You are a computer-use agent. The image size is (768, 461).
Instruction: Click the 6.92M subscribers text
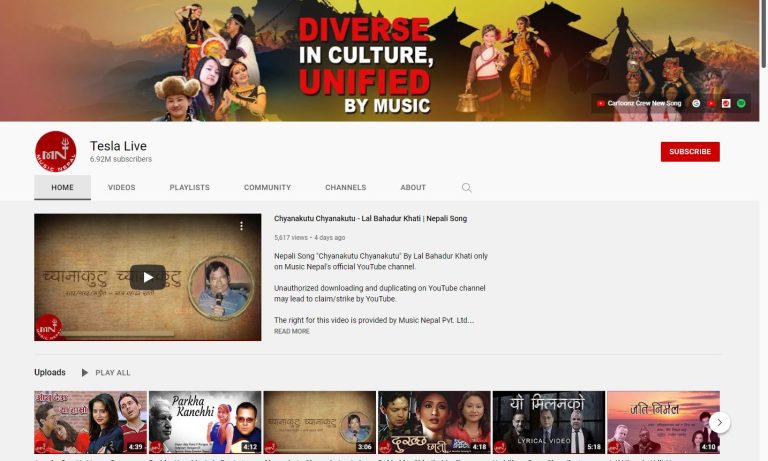[x=120, y=159]
